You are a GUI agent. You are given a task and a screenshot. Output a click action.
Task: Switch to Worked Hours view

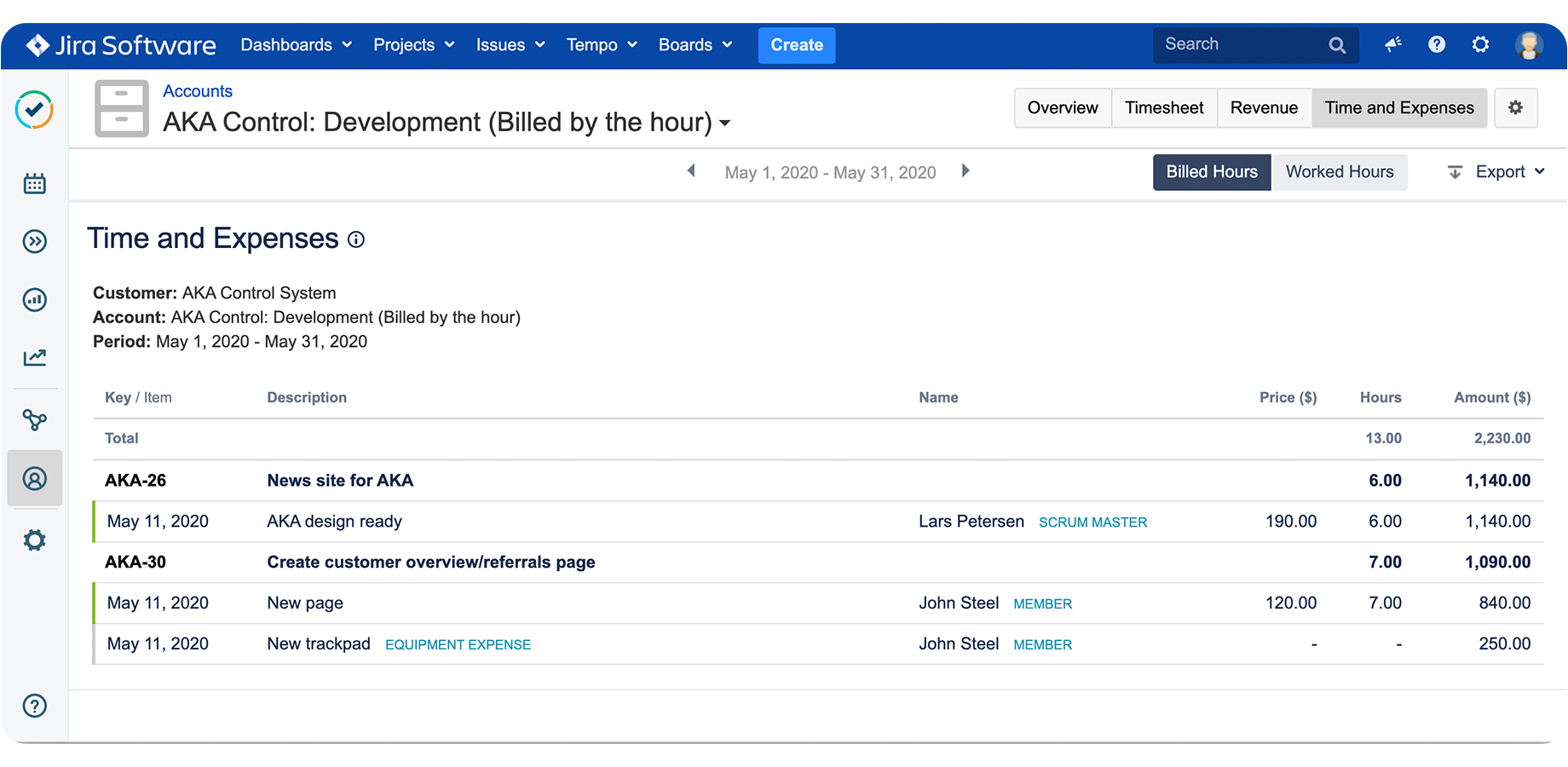click(x=1339, y=172)
